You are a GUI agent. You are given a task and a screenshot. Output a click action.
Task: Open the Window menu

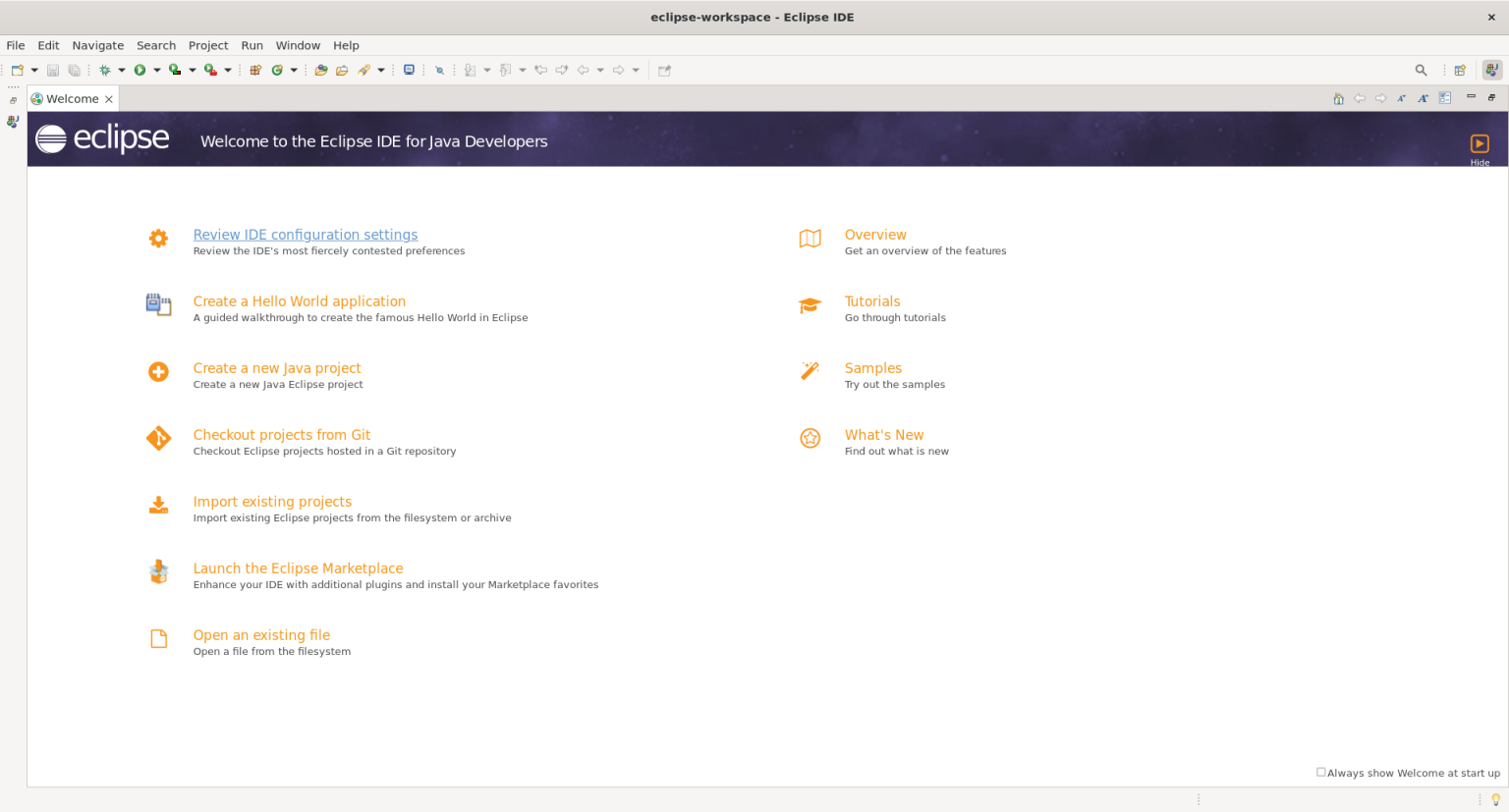coord(298,45)
